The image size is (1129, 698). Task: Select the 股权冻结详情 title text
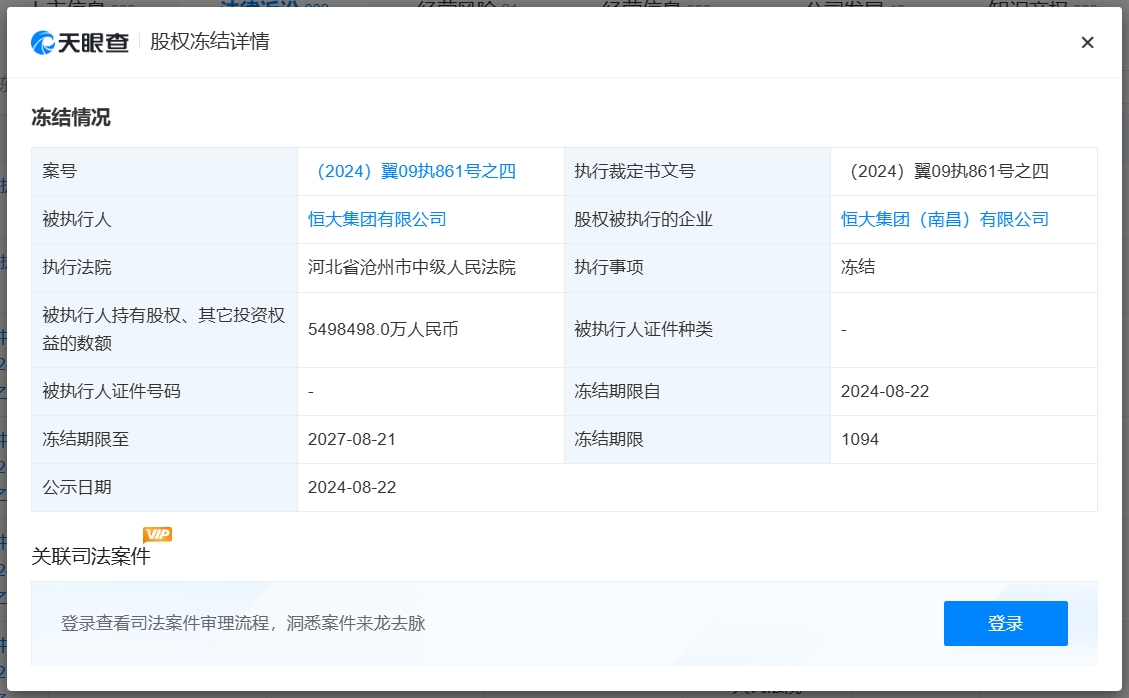click(210, 42)
